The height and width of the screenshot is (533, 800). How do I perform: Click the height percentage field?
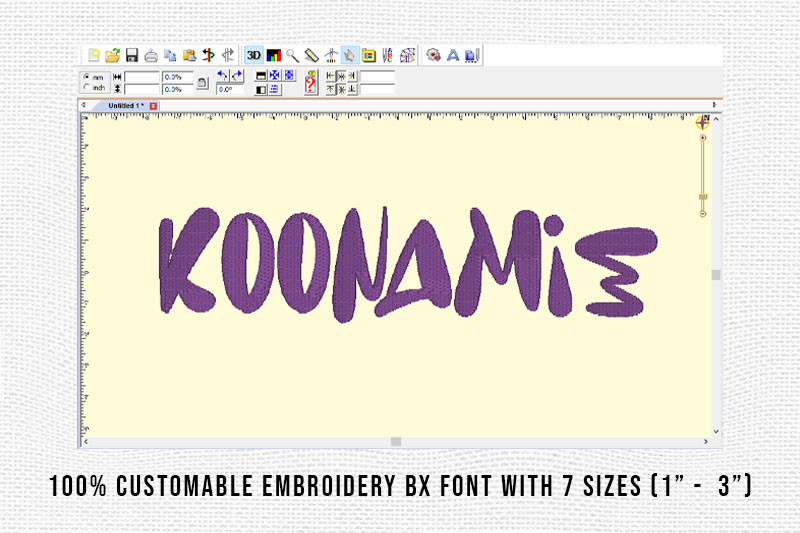click(x=178, y=89)
